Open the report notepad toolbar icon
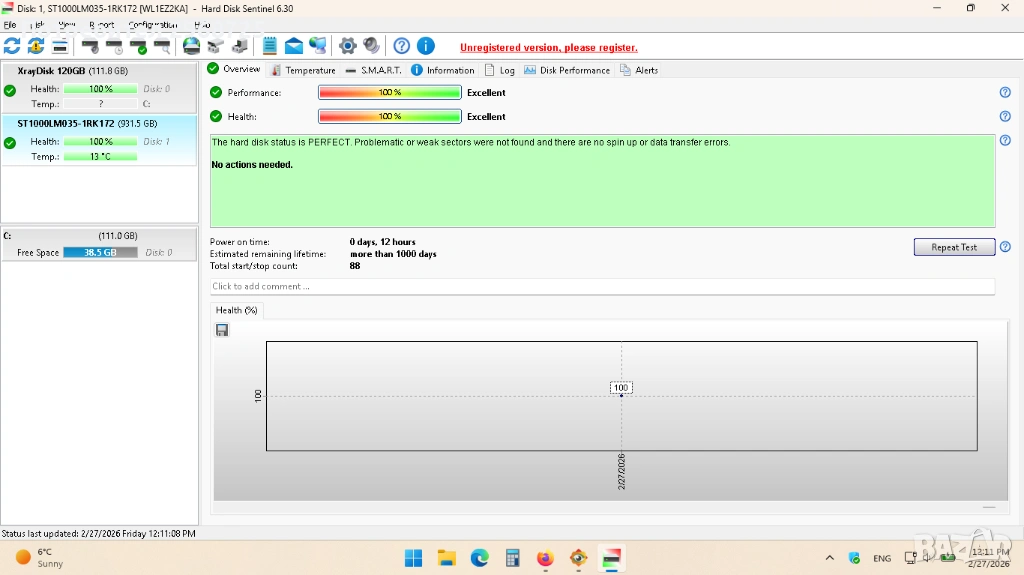The width and height of the screenshot is (1024, 575). tap(270, 46)
